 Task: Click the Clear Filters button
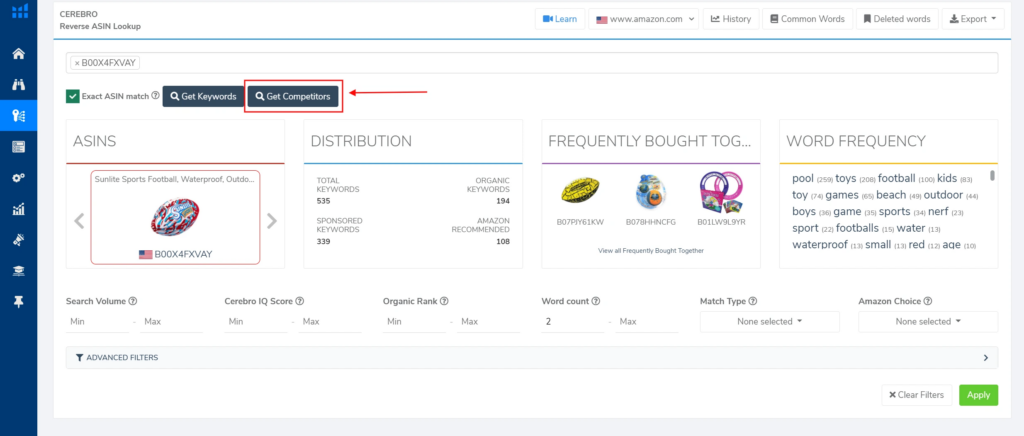point(918,395)
